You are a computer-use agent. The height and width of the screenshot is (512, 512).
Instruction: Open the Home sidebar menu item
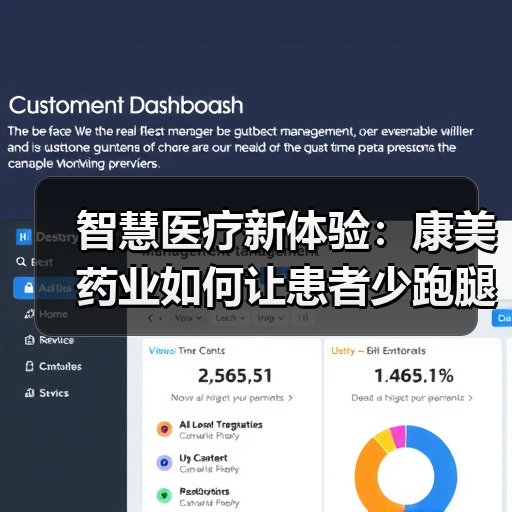click(46, 314)
